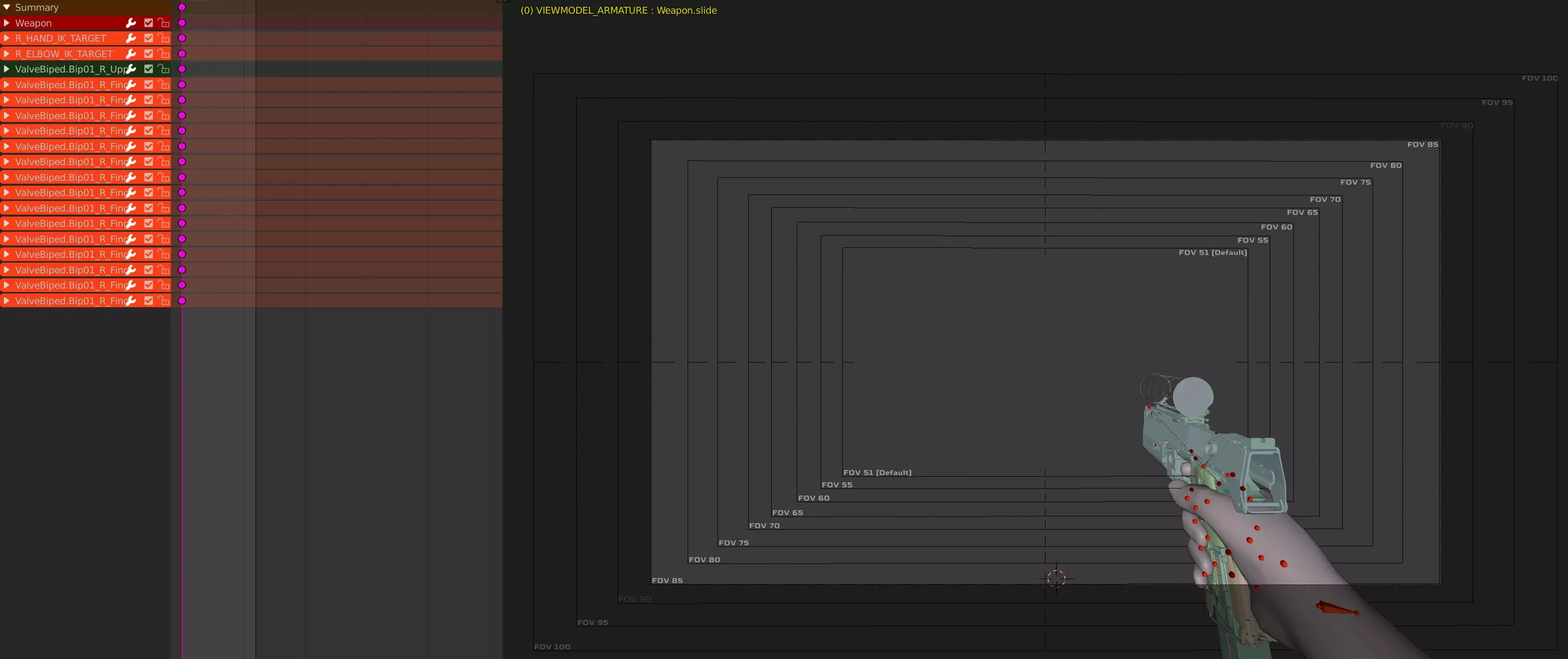Expand the R_HAND_IK_TARGET channel group
1568x659 pixels.
[x=7, y=38]
